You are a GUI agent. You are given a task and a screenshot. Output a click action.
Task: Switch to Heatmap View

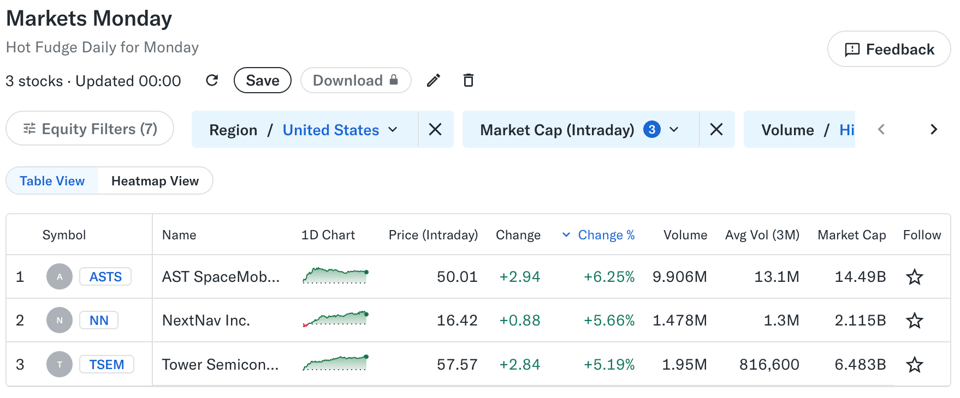click(155, 181)
